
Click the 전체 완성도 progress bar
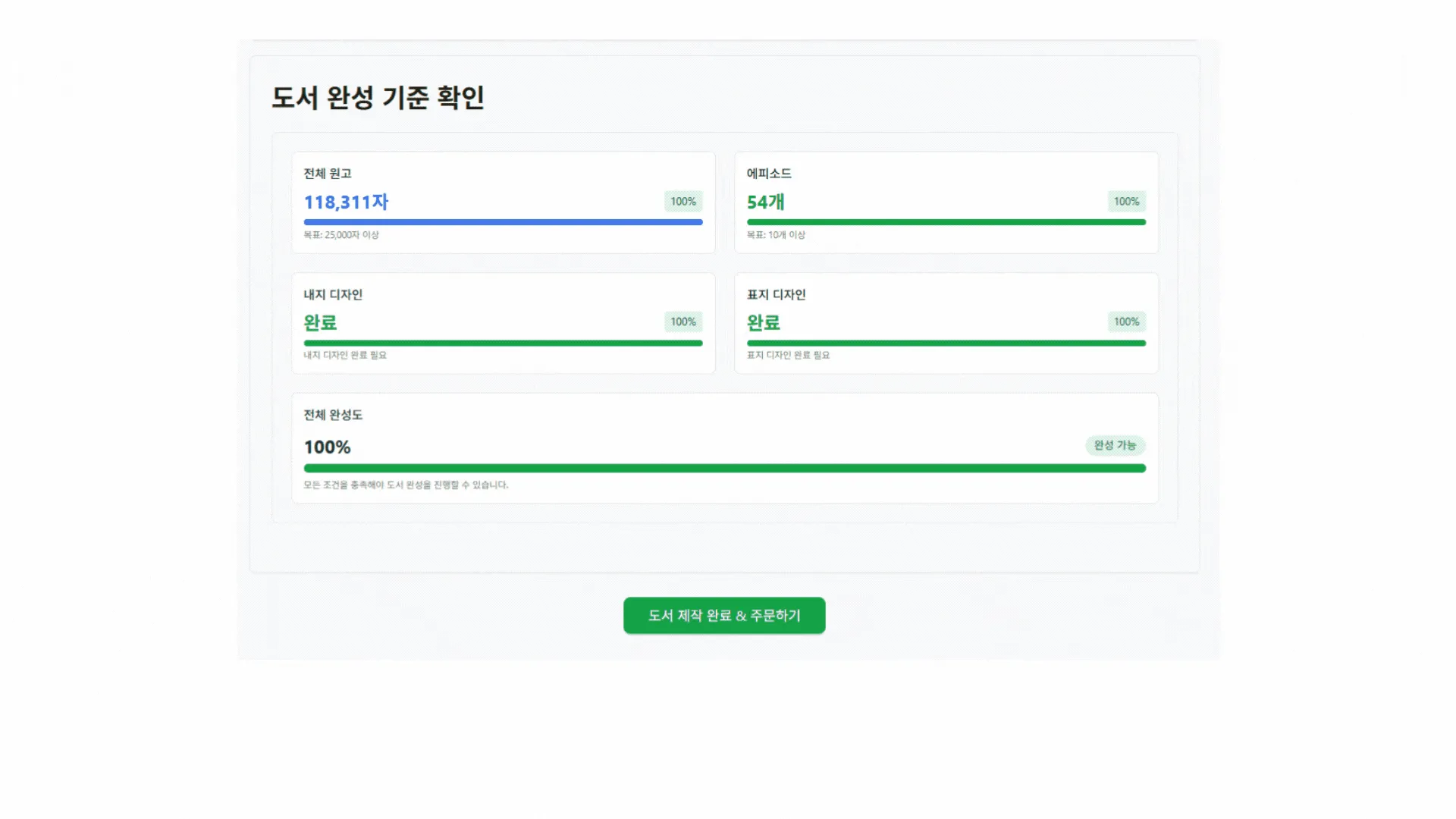[724, 468]
